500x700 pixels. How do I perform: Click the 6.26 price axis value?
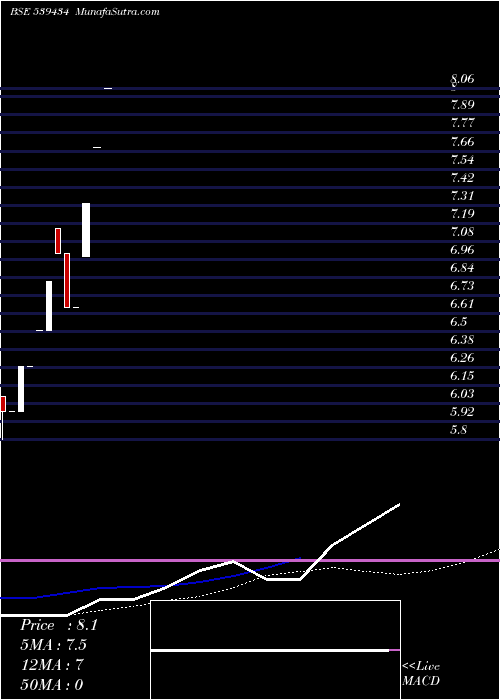tap(462, 358)
